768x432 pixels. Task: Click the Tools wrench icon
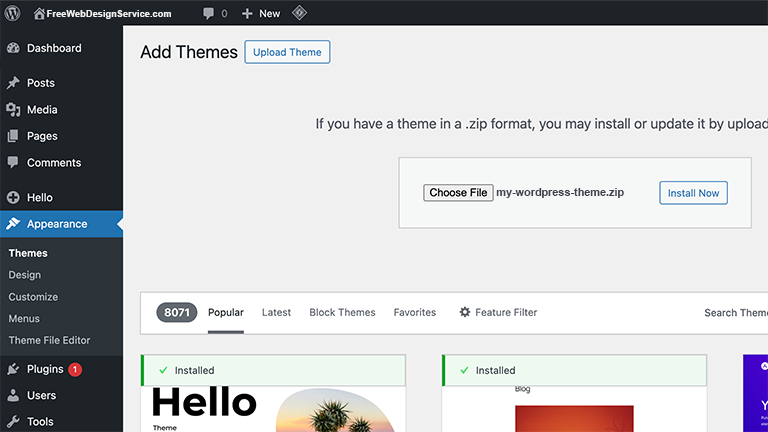click(x=13, y=421)
